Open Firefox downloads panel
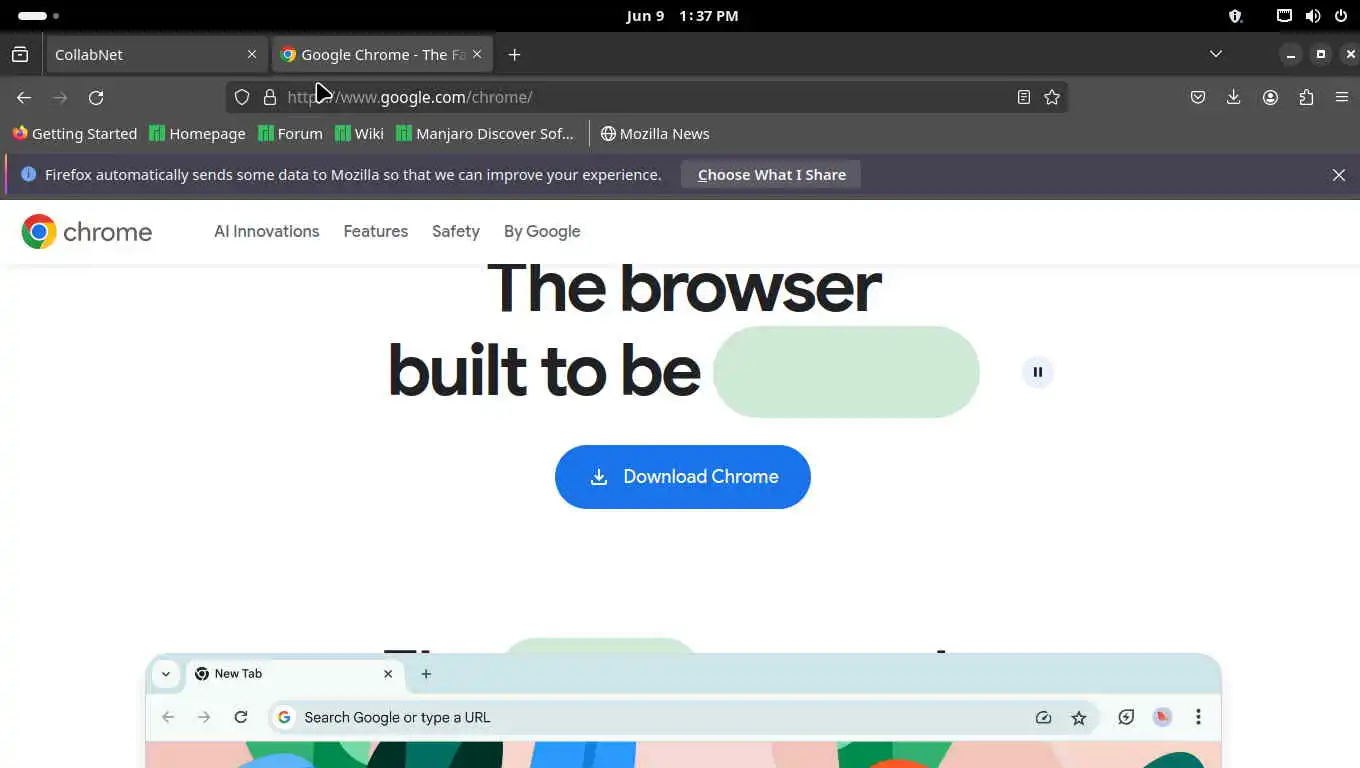The height and width of the screenshot is (768, 1360). coord(1234,97)
